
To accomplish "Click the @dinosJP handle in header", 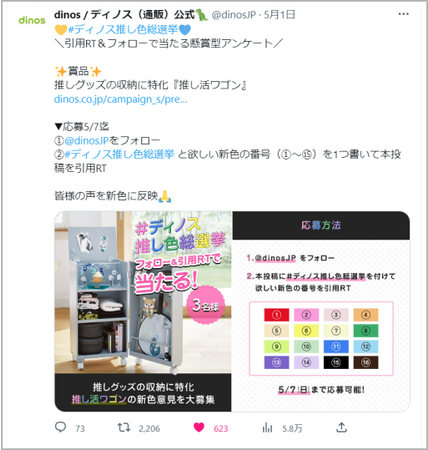I will (234, 15).
